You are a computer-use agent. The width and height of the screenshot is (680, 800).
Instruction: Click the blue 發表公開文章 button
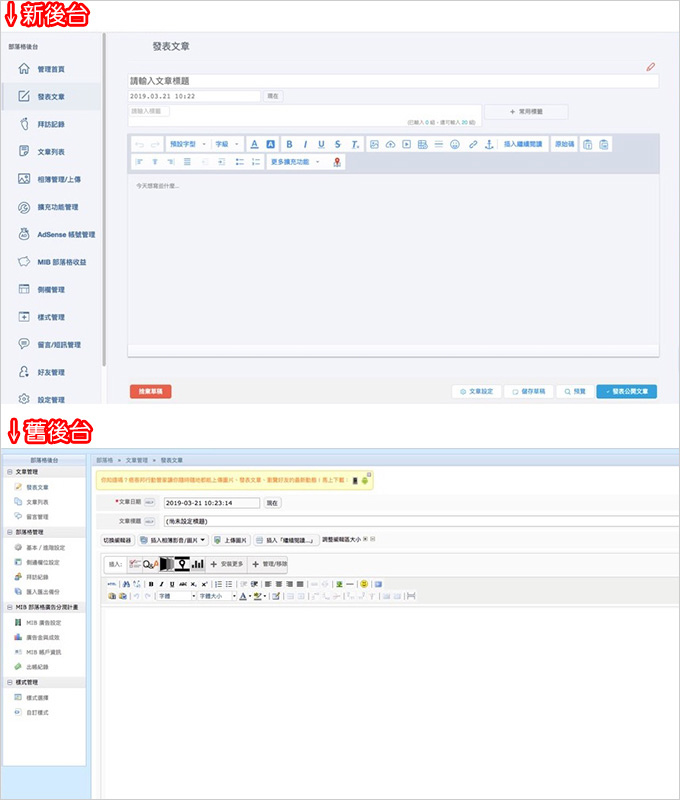(x=626, y=391)
